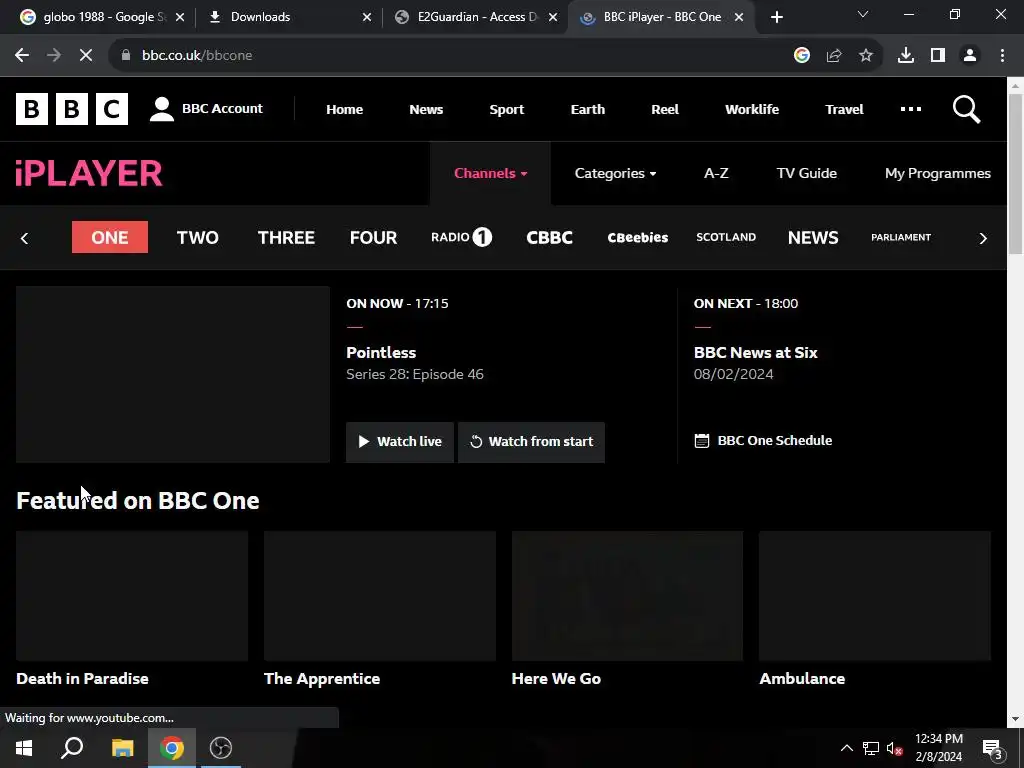Select the BBC NEWS channel
Viewport: 1024px width, 768px height.
(813, 237)
